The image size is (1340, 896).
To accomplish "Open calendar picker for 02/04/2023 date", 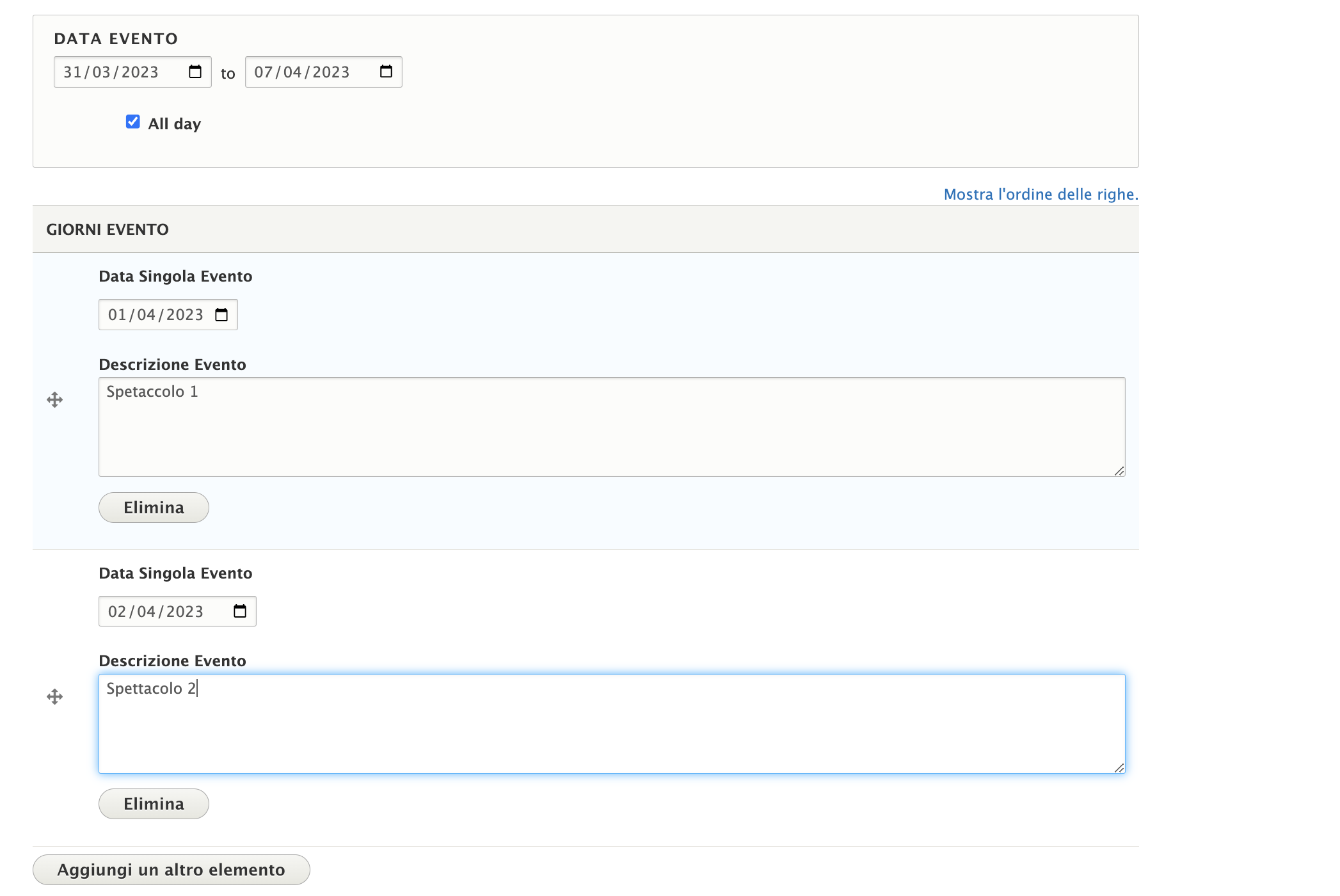I will 240,611.
